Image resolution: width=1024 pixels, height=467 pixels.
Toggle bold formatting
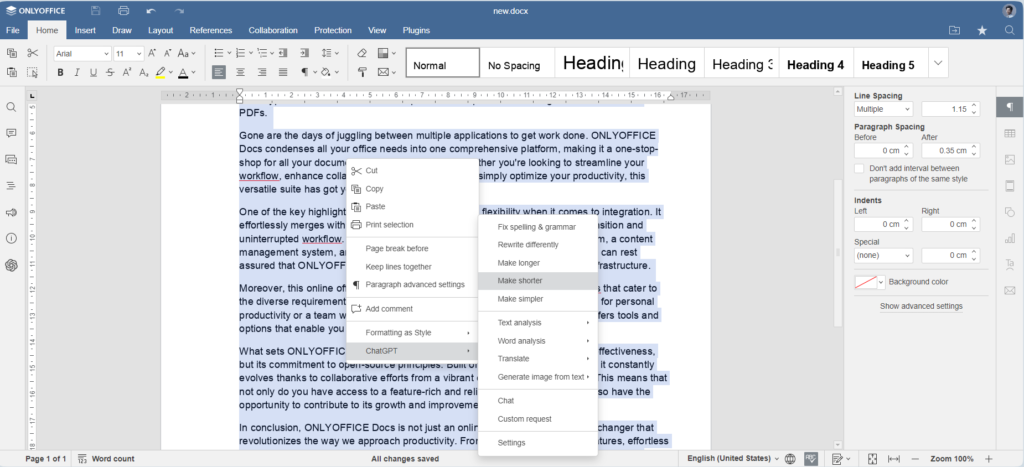coord(60,72)
